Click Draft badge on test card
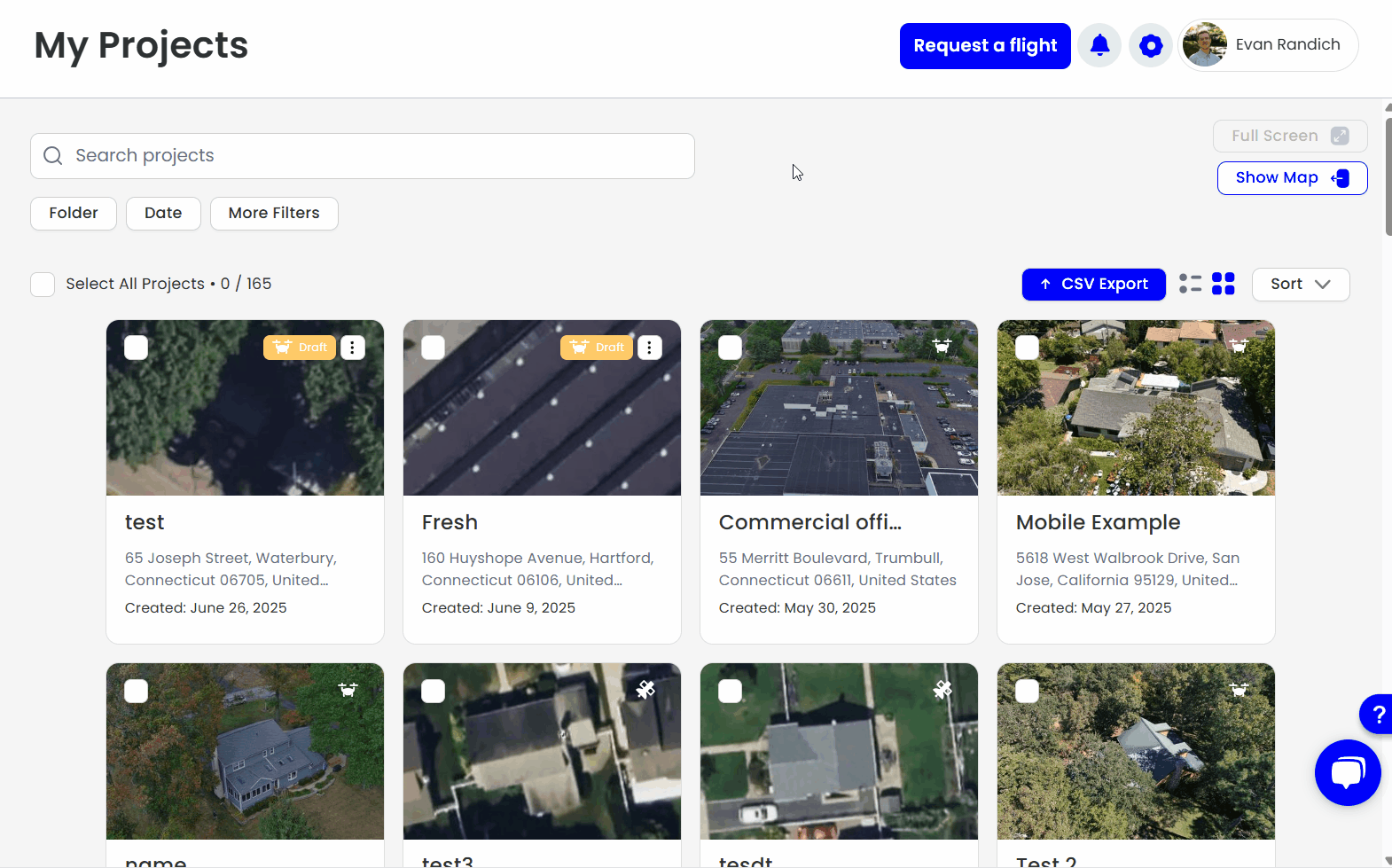This screenshot has width=1392, height=868. click(300, 348)
